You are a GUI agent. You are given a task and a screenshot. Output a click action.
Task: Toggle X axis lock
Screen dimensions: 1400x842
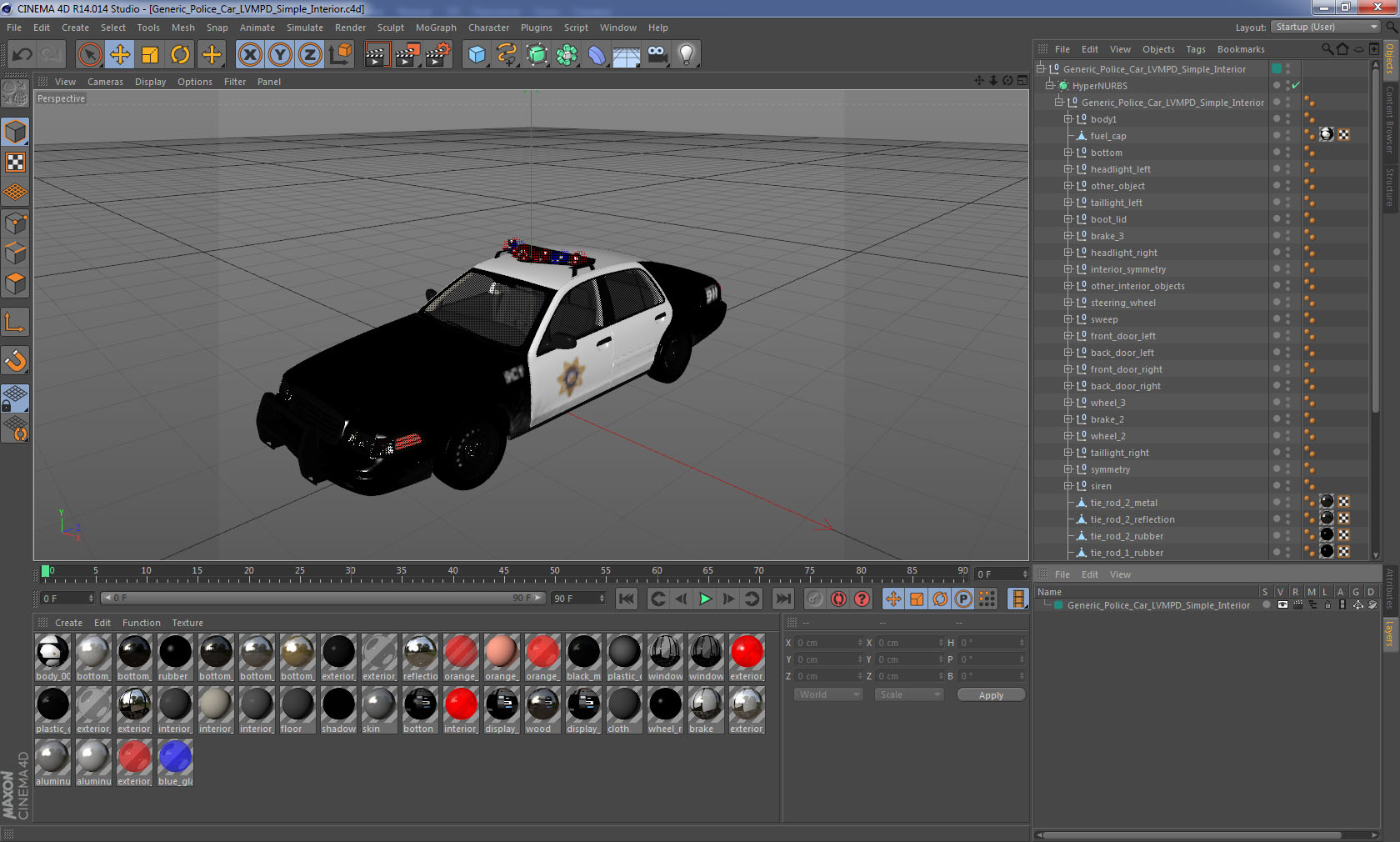coord(249,55)
